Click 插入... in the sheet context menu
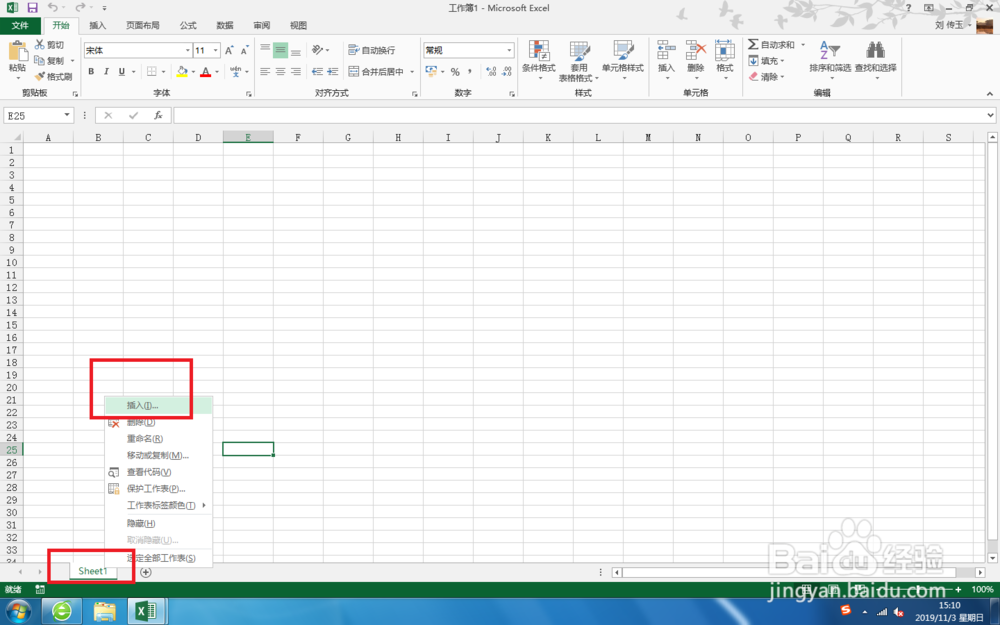This screenshot has width=1000, height=625. pos(140,405)
